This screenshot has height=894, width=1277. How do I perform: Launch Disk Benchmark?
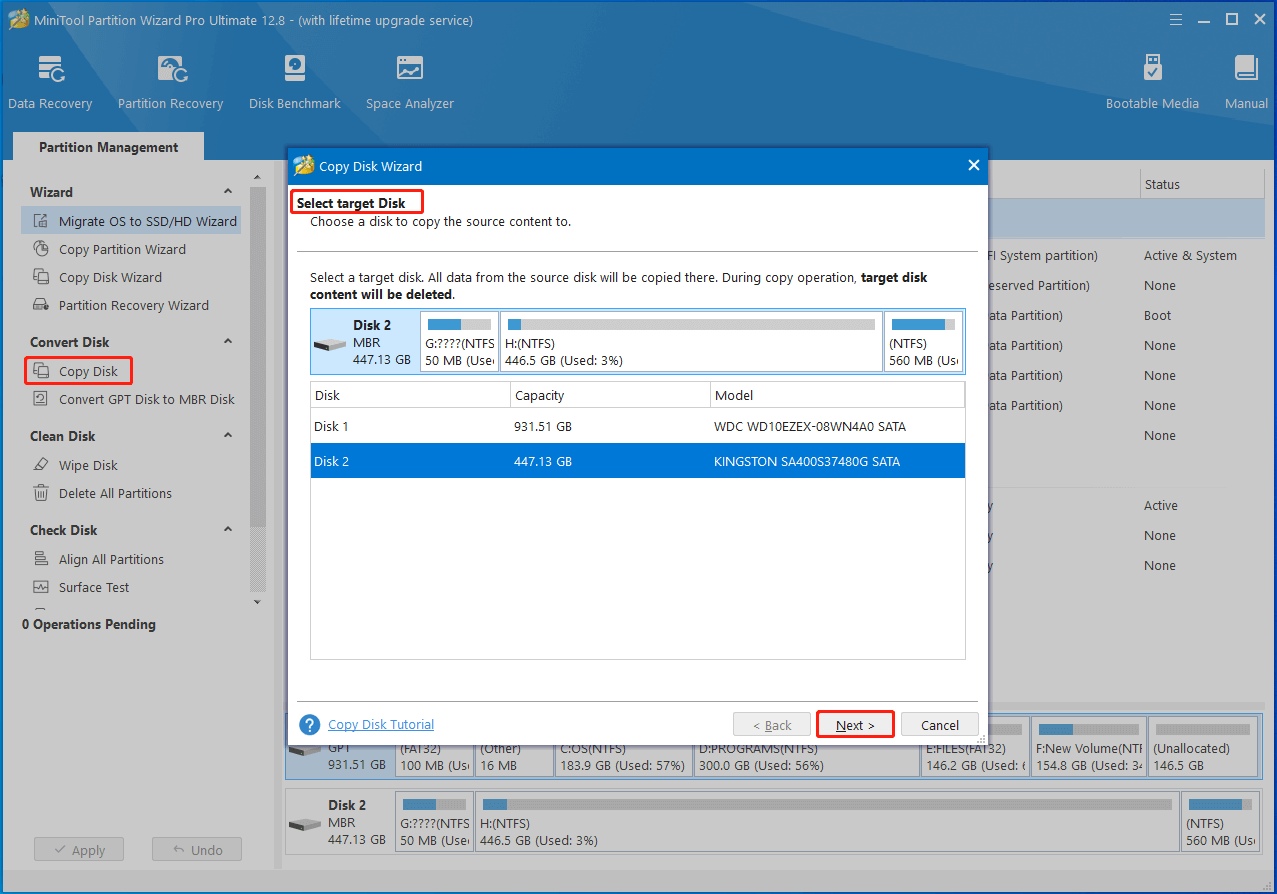(295, 82)
